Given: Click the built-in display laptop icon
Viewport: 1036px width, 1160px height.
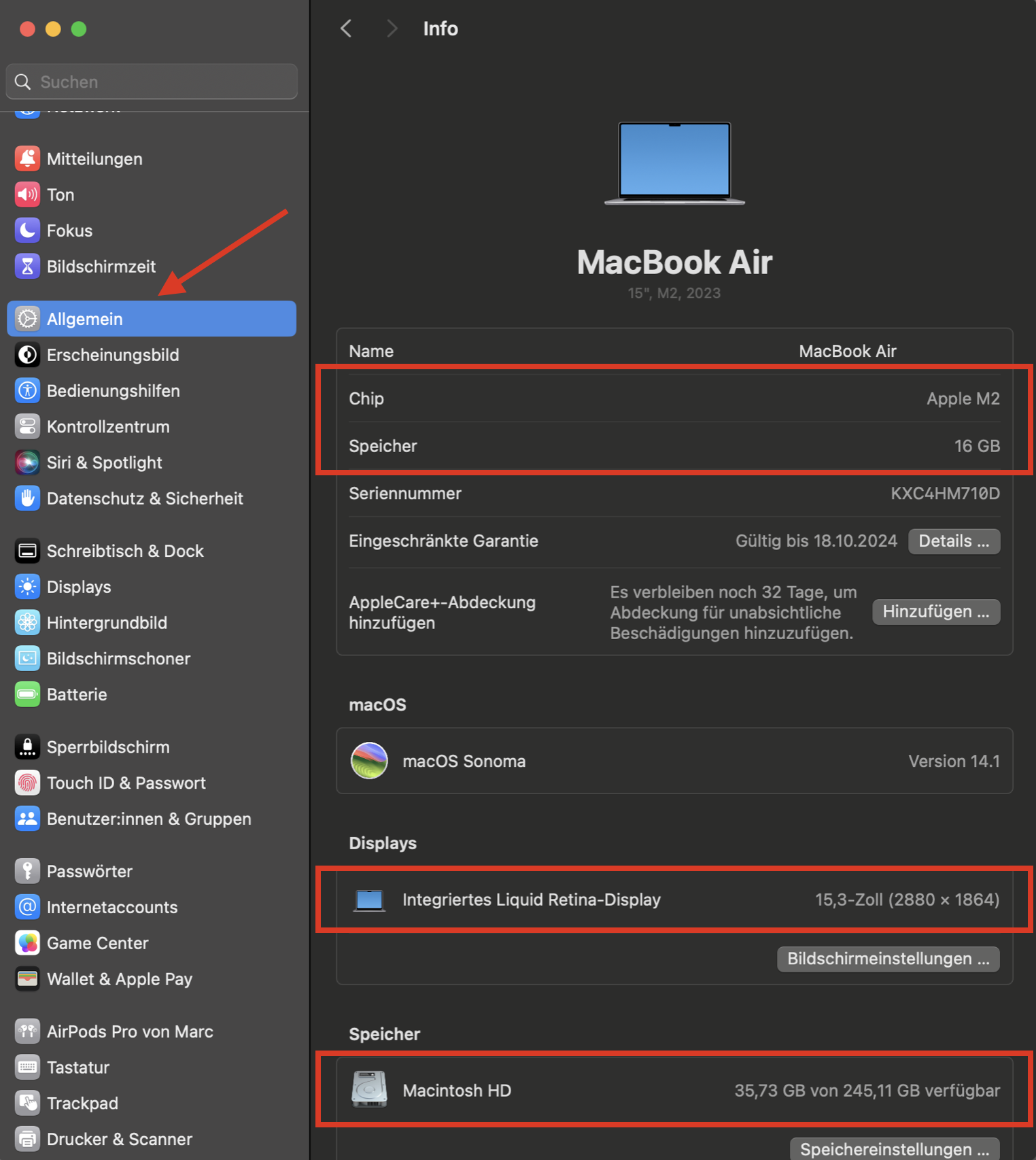Looking at the screenshot, I should [369, 900].
